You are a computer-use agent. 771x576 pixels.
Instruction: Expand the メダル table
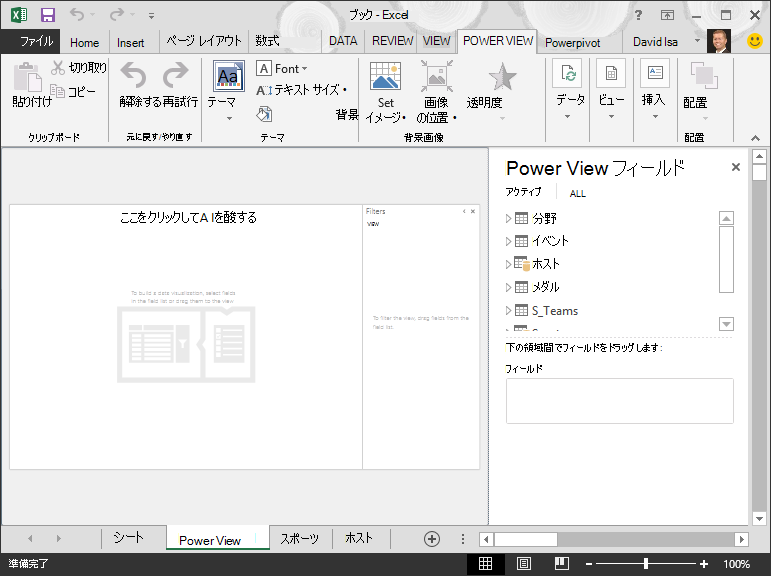tap(508, 287)
